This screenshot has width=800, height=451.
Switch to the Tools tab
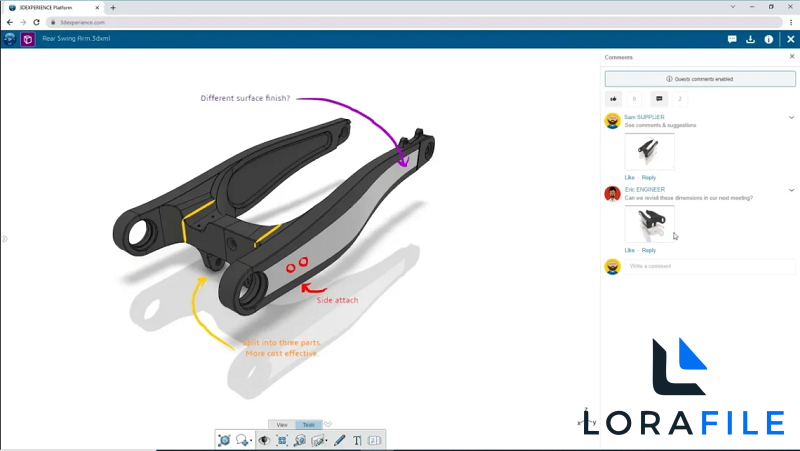pyautogui.click(x=309, y=424)
